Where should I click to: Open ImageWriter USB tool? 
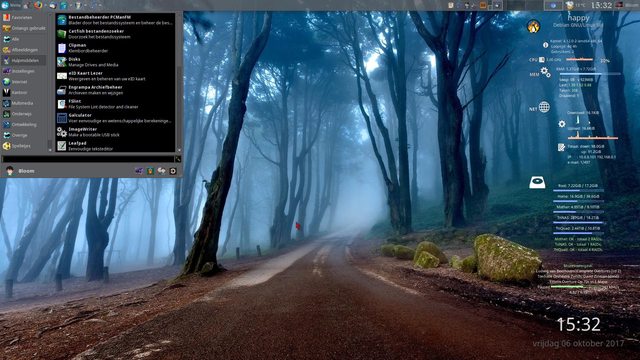(x=116, y=132)
